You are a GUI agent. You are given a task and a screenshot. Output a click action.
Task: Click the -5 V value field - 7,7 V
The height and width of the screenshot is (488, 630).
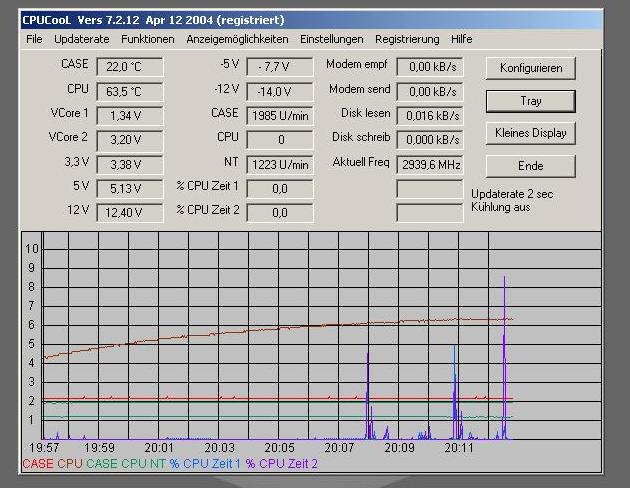pyautogui.click(x=280, y=67)
